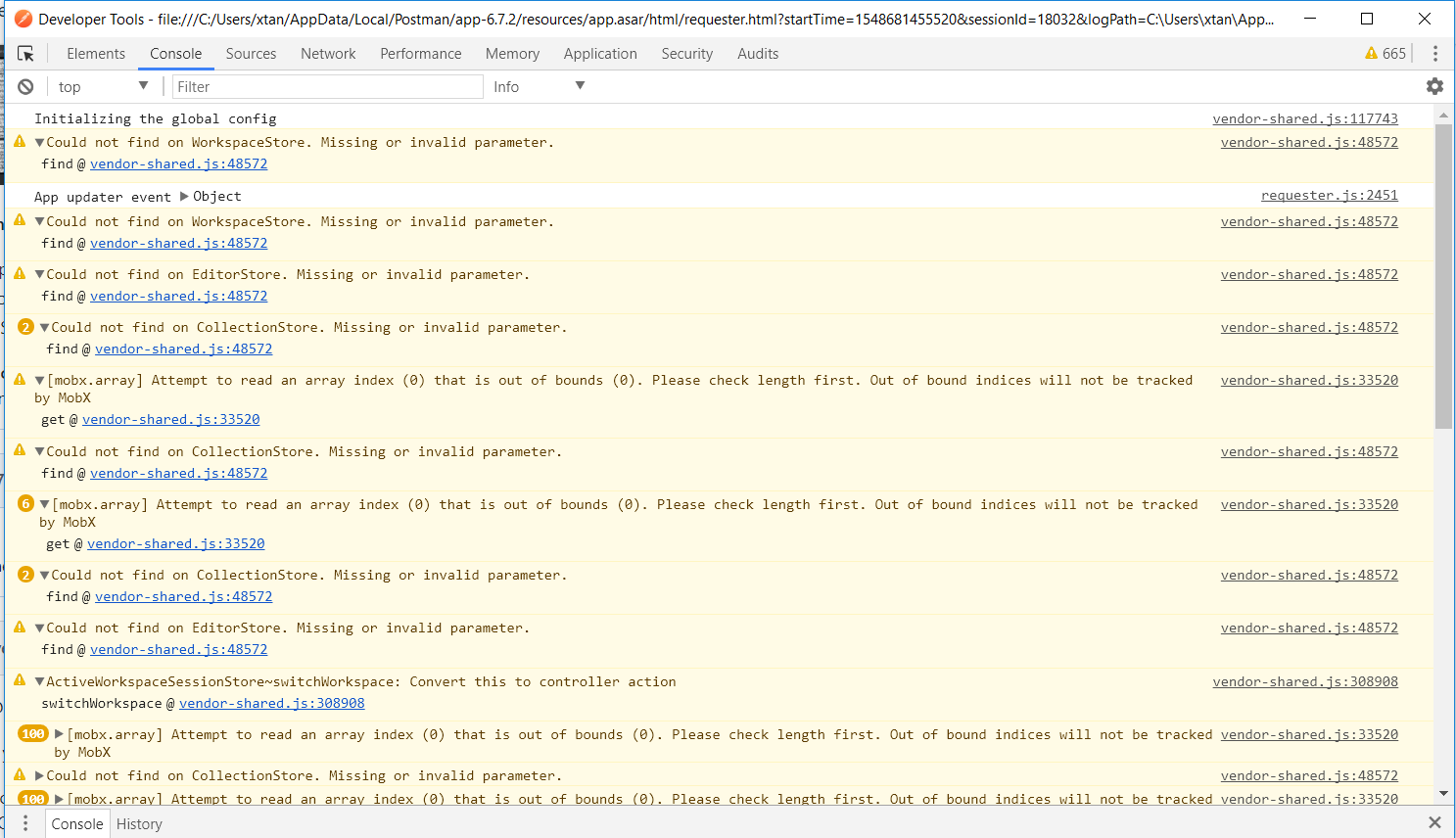
Task: Open the more options three-dot menu
Action: 1434,54
